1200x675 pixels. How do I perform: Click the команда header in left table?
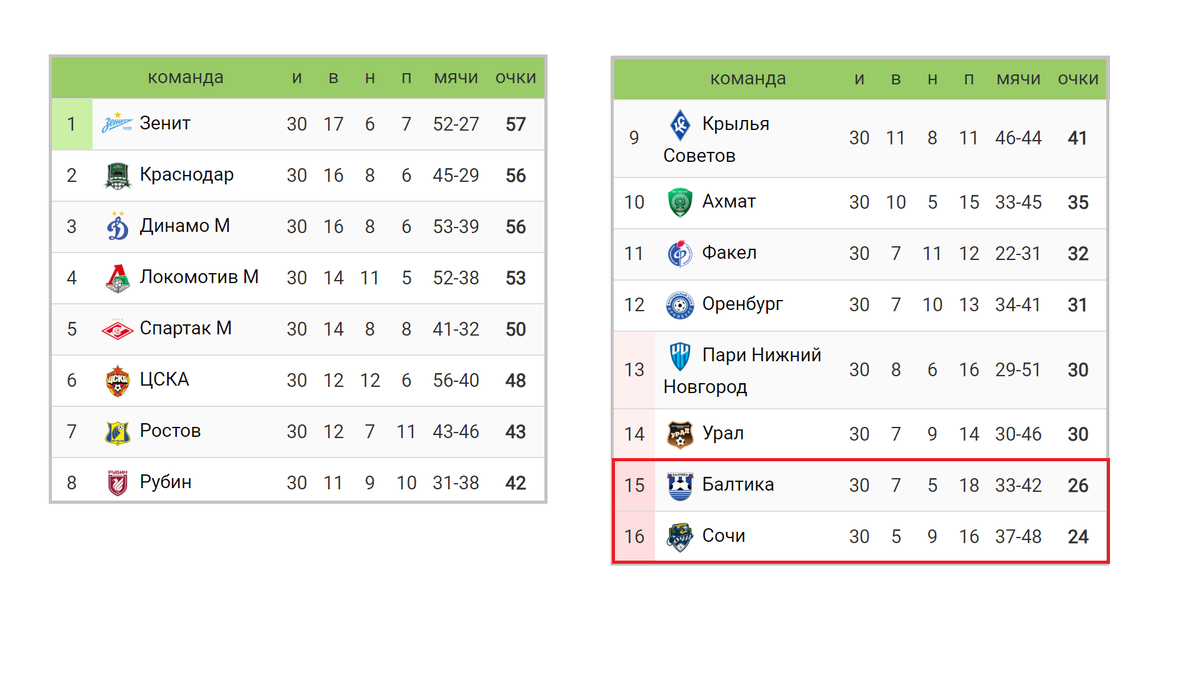(186, 78)
